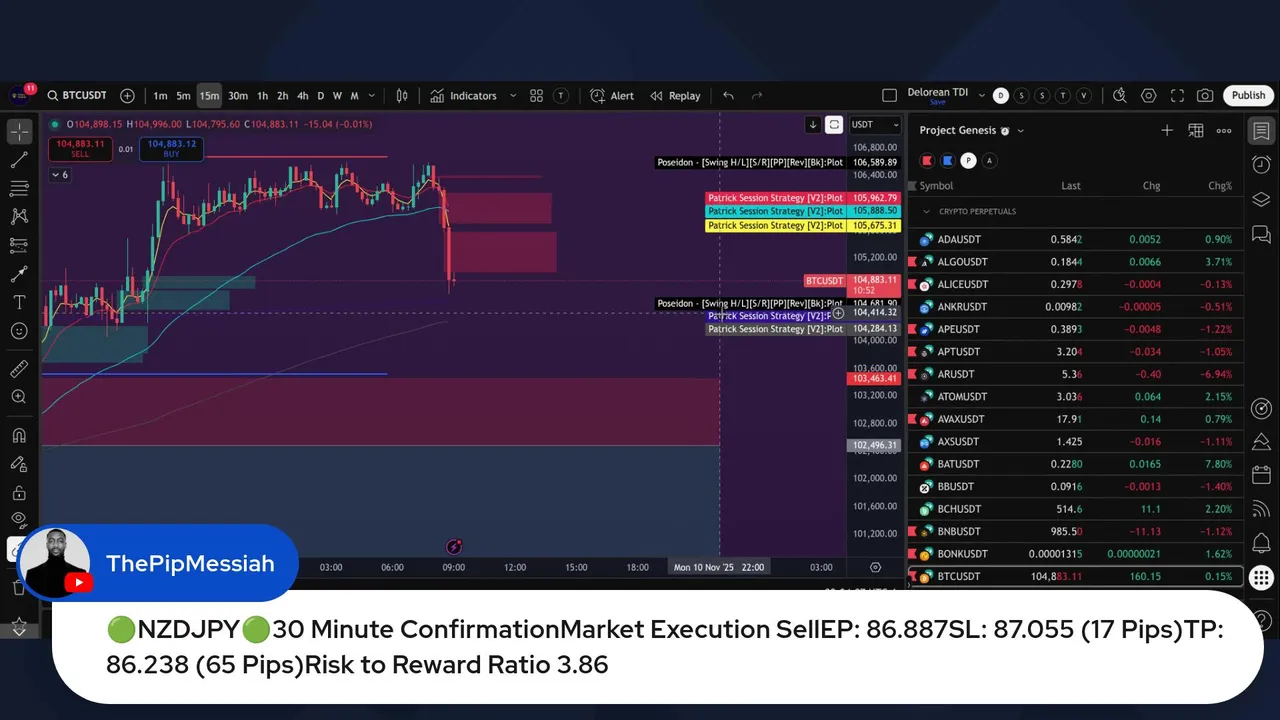
Task: Select ADAUSDT in the watchlist
Action: coord(1075,240)
